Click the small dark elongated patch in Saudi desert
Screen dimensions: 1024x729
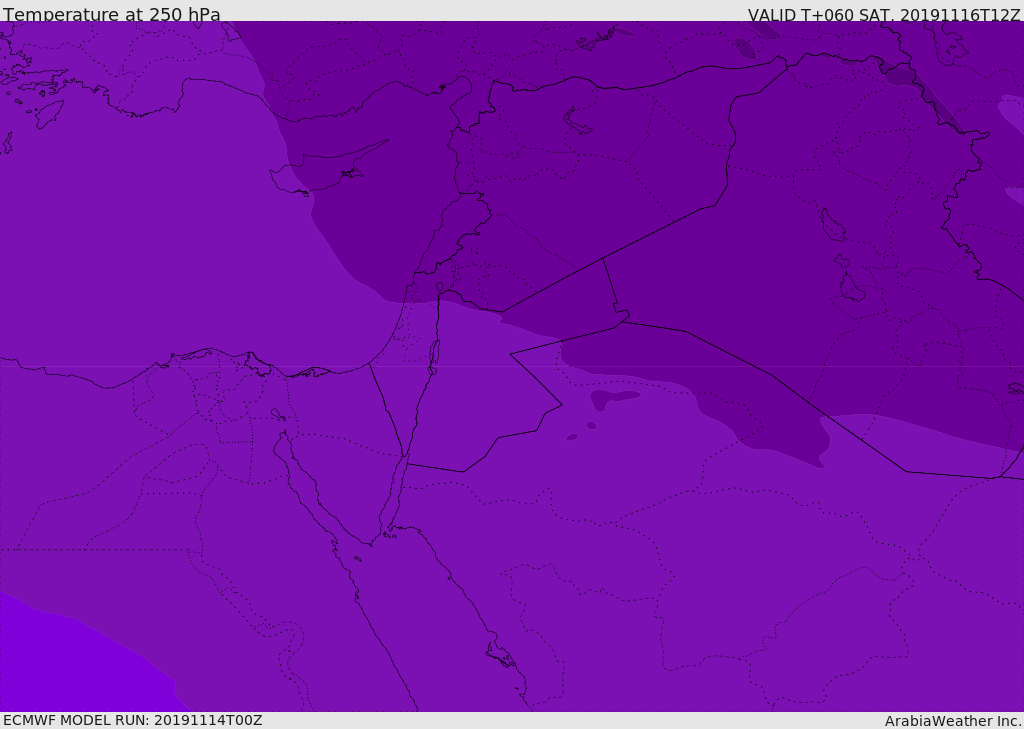pyautogui.click(x=614, y=398)
